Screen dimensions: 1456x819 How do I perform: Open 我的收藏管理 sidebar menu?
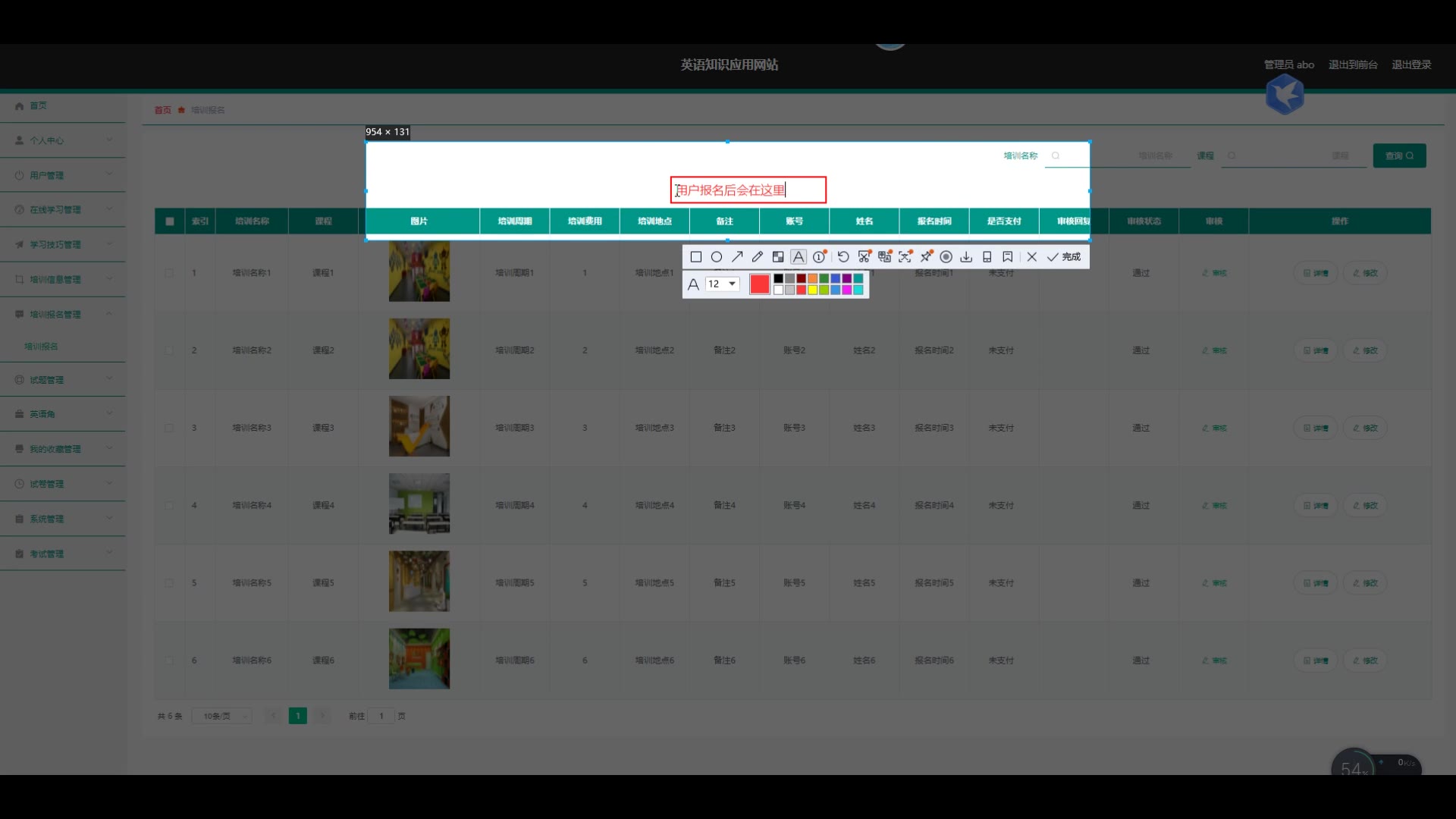63,449
